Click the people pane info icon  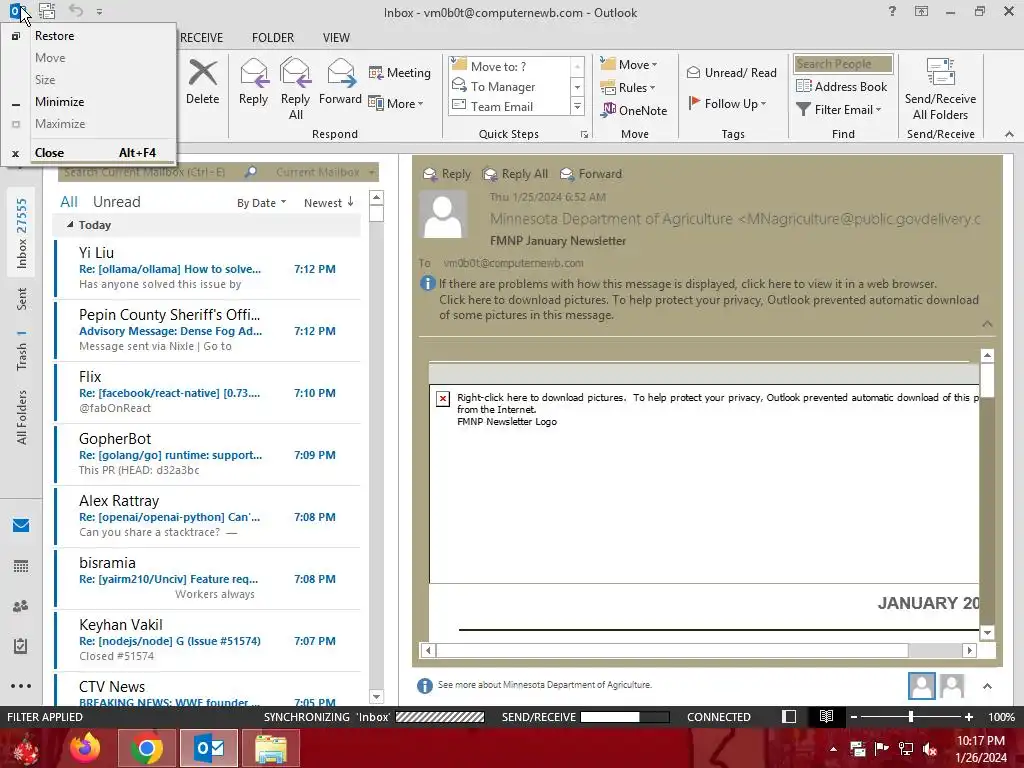pos(424,685)
